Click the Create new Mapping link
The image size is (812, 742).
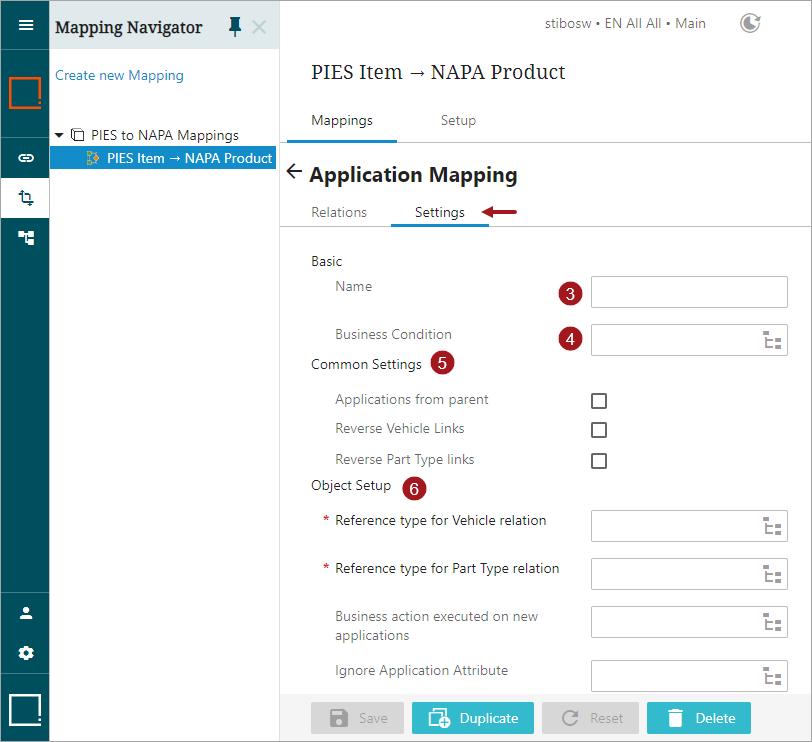point(119,75)
